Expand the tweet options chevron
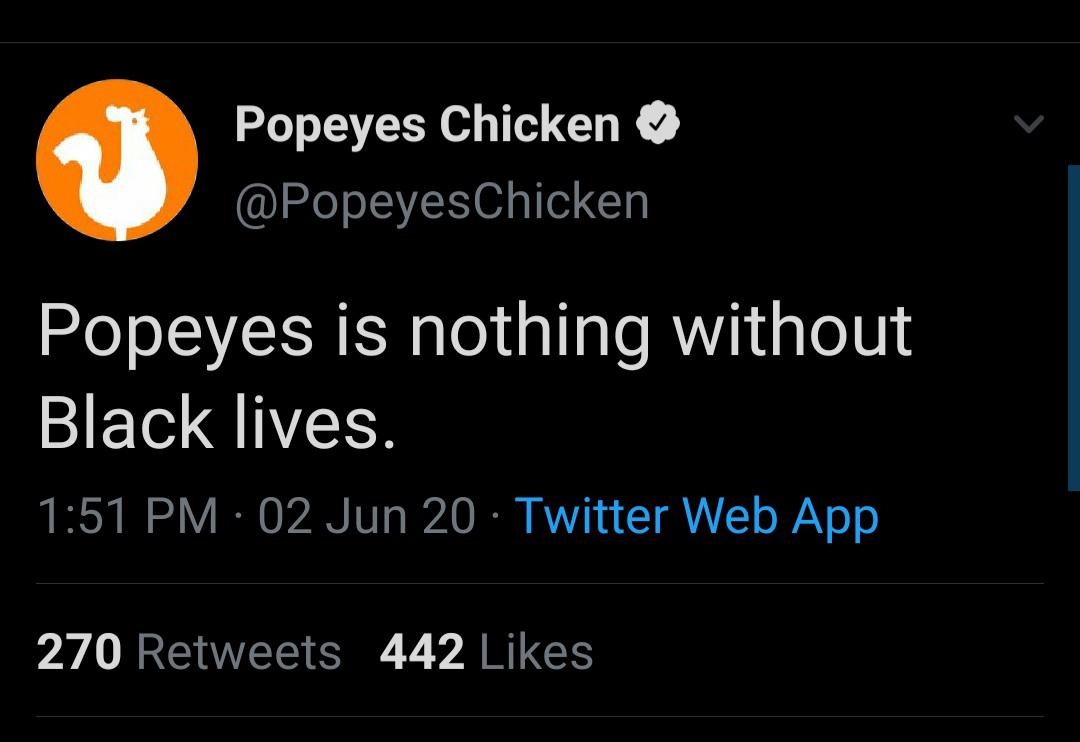 (x=1028, y=125)
